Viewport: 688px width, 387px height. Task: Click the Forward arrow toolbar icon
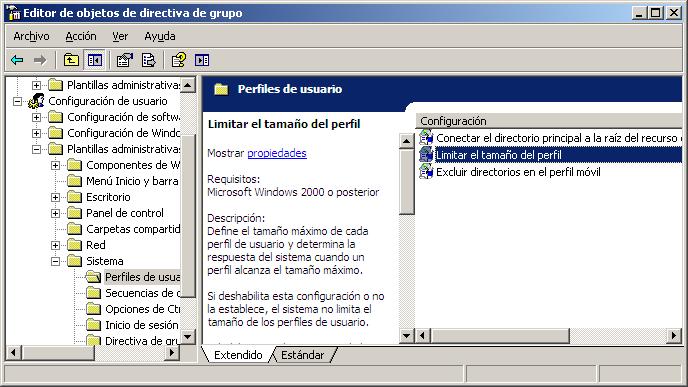point(40,60)
